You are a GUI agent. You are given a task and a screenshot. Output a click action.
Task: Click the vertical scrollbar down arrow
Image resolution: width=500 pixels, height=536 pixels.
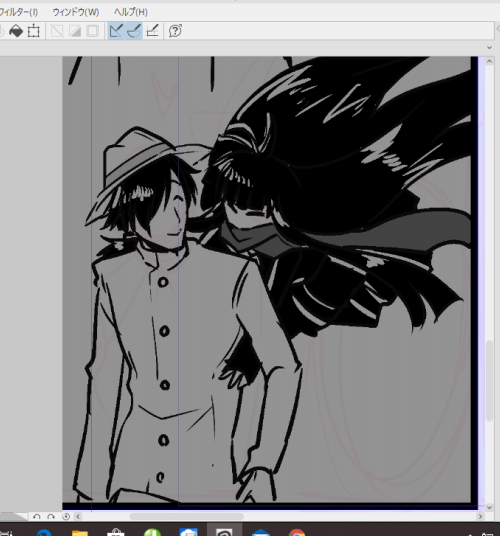coord(489,507)
